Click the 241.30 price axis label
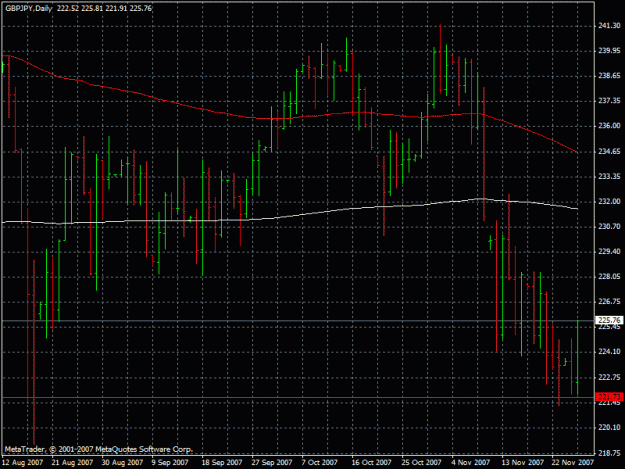Viewport: 625px width, 469px height. click(609, 26)
